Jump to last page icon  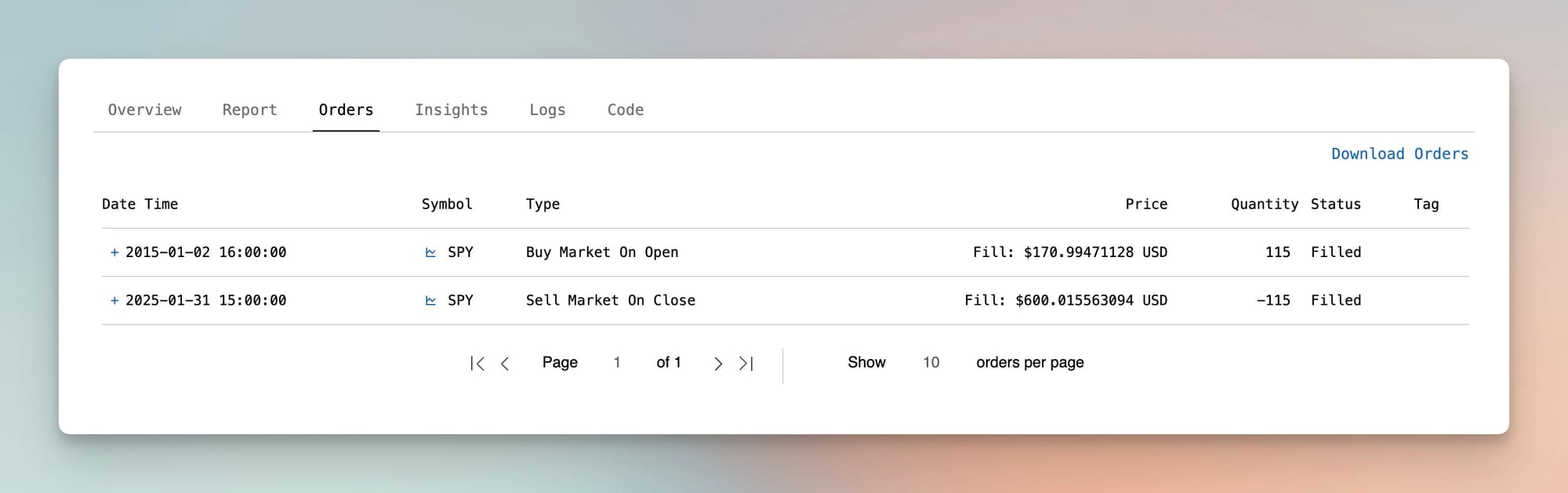click(x=746, y=363)
